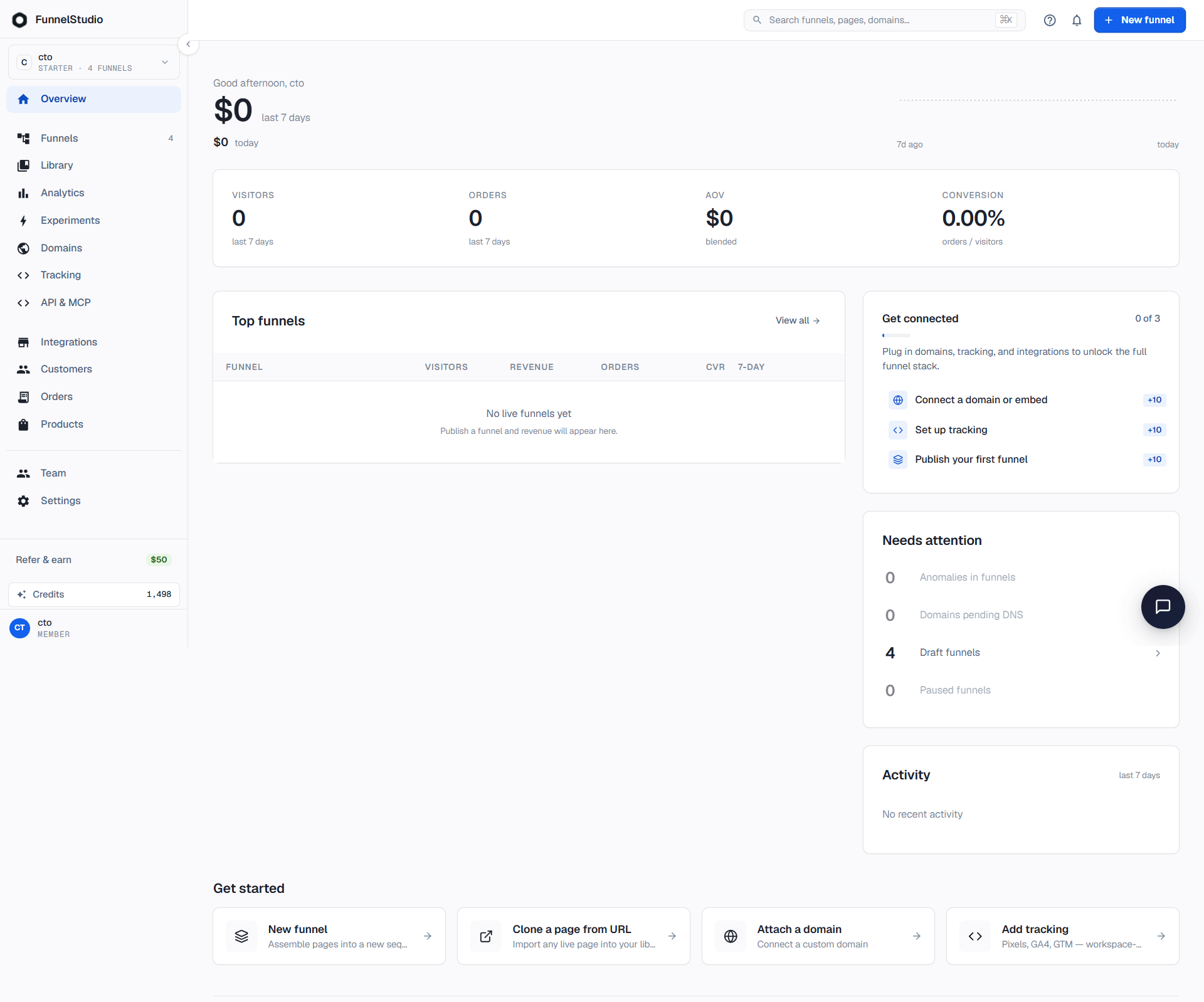Open arrow on Add tracking card
This screenshot has height=1002, width=1204.
(x=1161, y=936)
